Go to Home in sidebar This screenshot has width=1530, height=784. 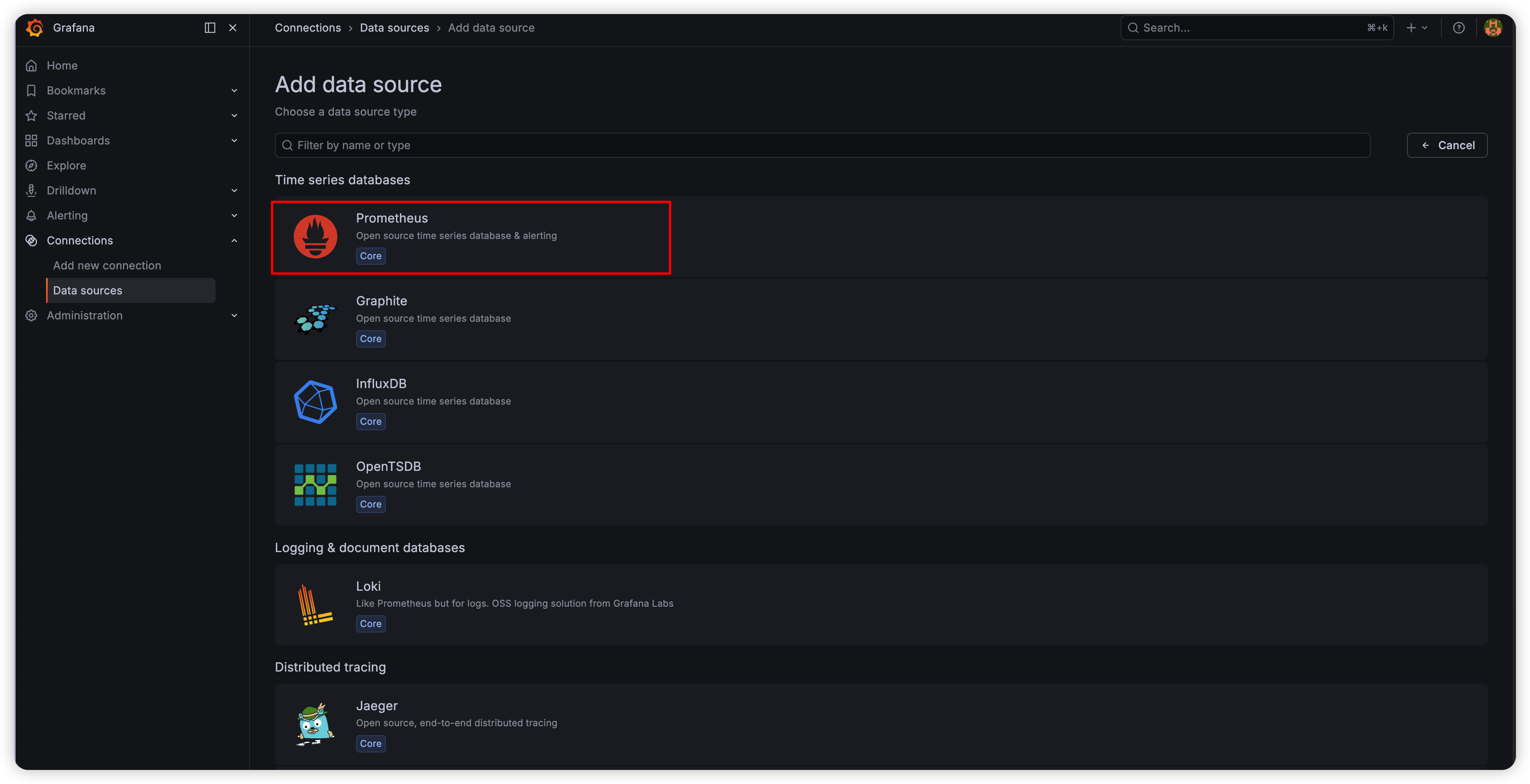[62, 65]
